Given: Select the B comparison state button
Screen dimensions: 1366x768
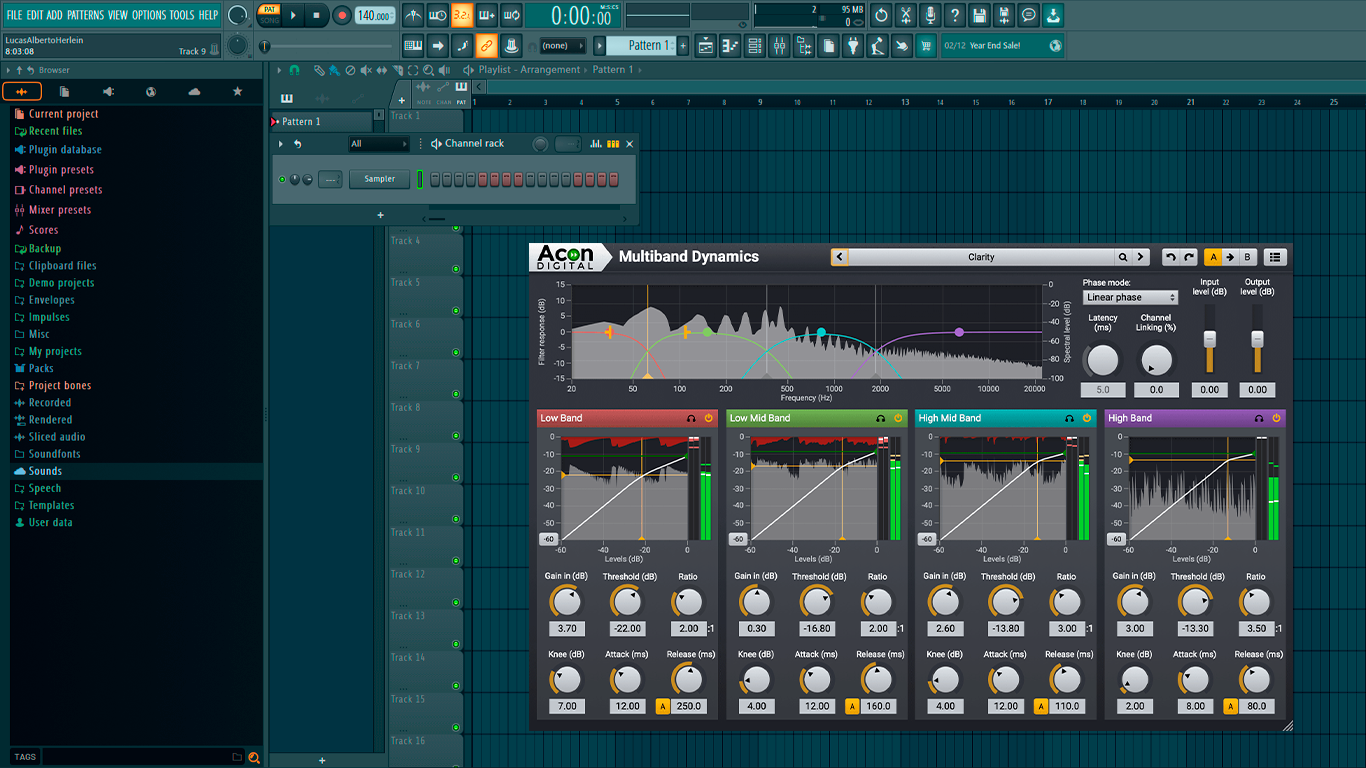Looking at the screenshot, I should point(1247,257).
